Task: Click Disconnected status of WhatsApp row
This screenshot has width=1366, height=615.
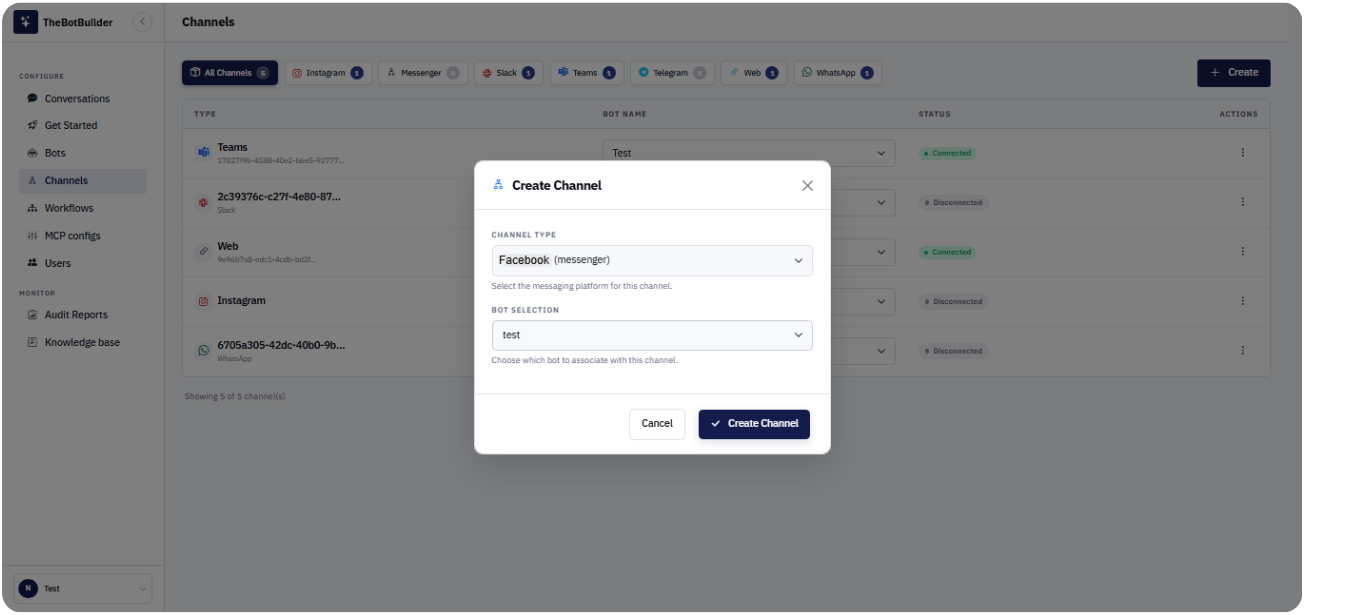Action: click(x=954, y=351)
